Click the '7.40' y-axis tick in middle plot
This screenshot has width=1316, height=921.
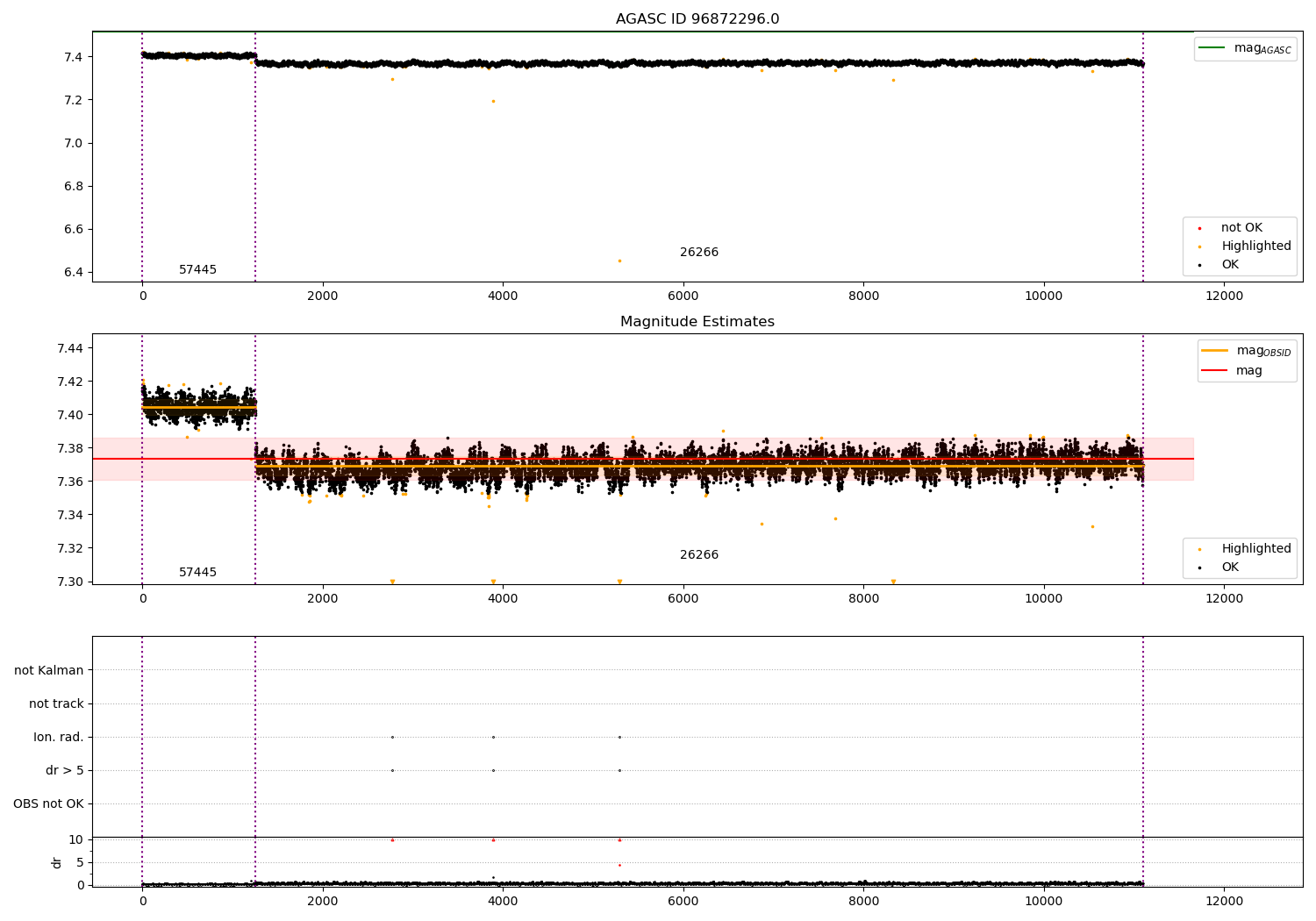coord(69,415)
